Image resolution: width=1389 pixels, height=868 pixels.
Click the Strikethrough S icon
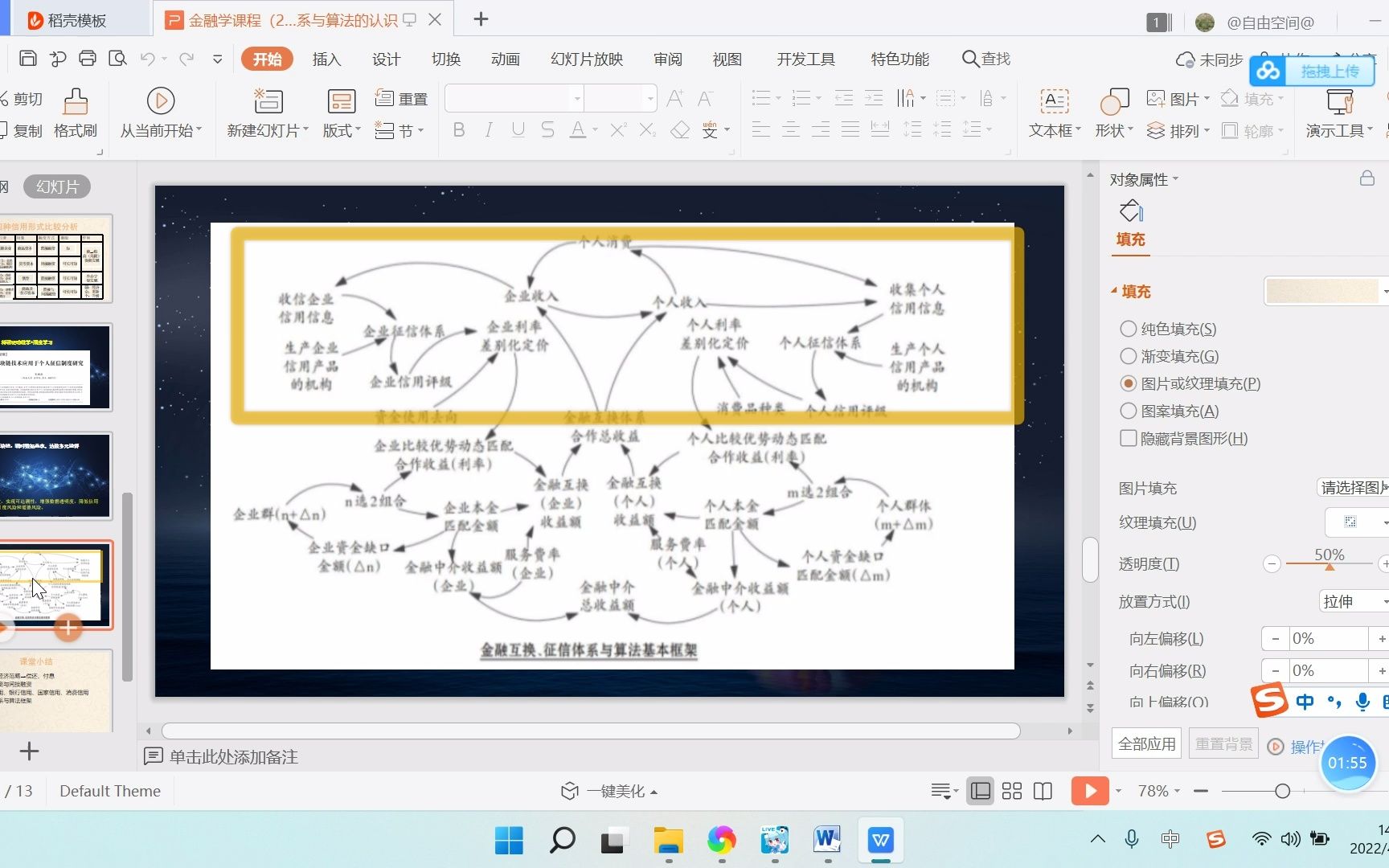(547, 129)
